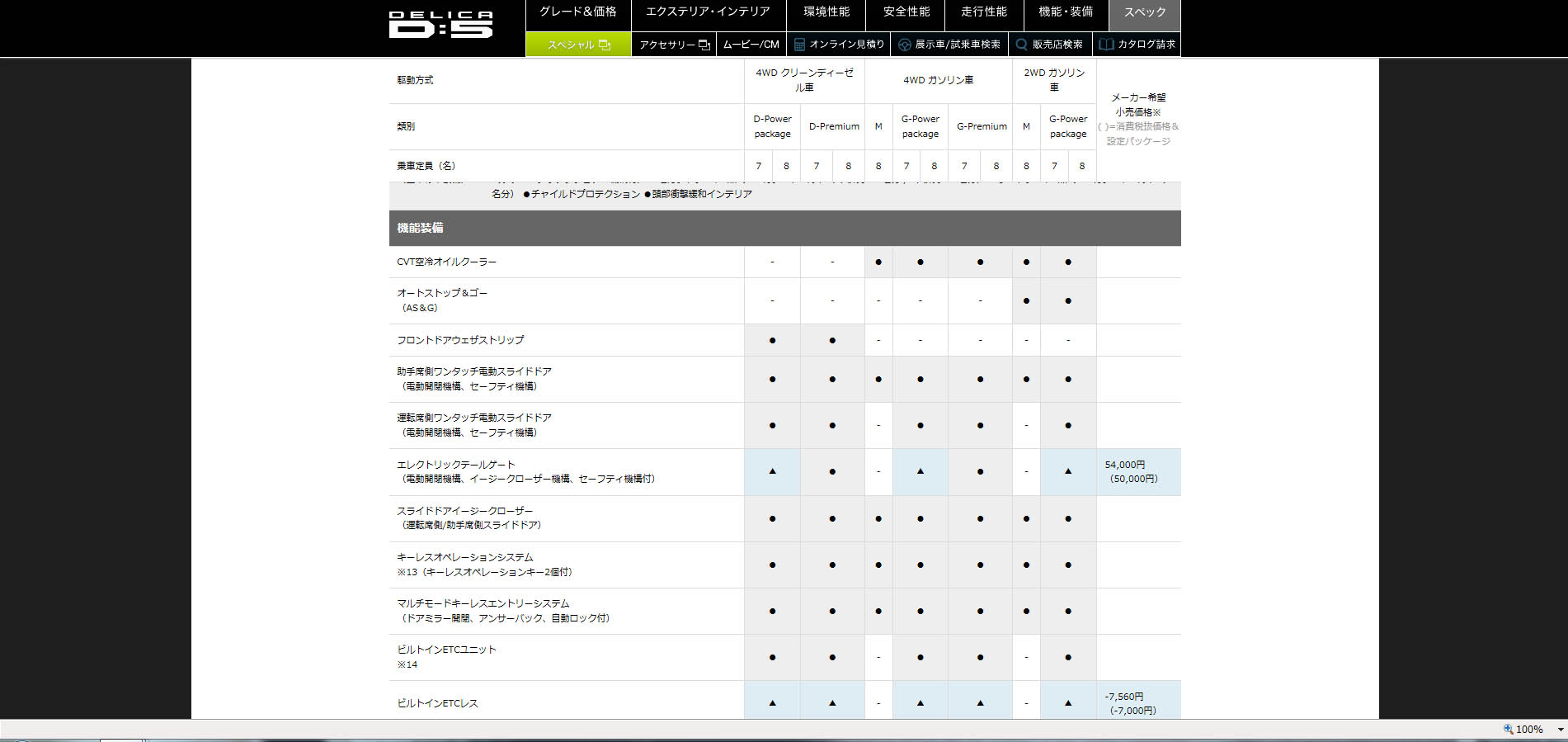Viewport: 1568px width, 742px height.
Task: Click the 運転席側ワンタッチ電動スライドドア row label
Action: tap(474, 425)
